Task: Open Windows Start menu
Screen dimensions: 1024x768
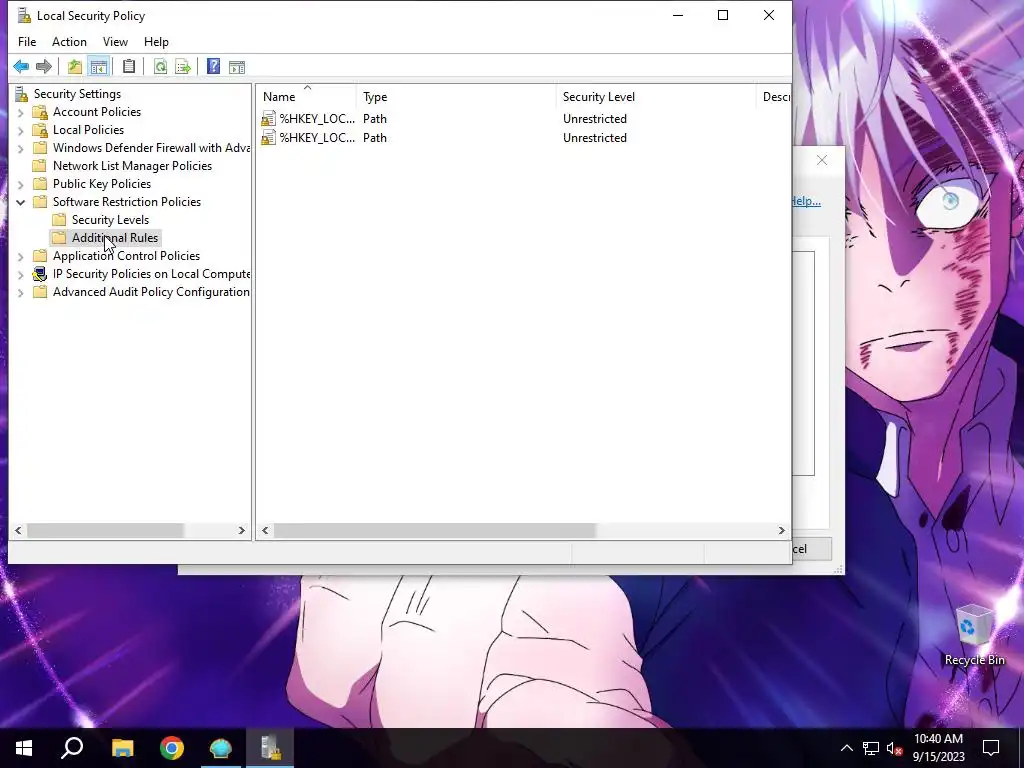Action: tap(24, 748)
